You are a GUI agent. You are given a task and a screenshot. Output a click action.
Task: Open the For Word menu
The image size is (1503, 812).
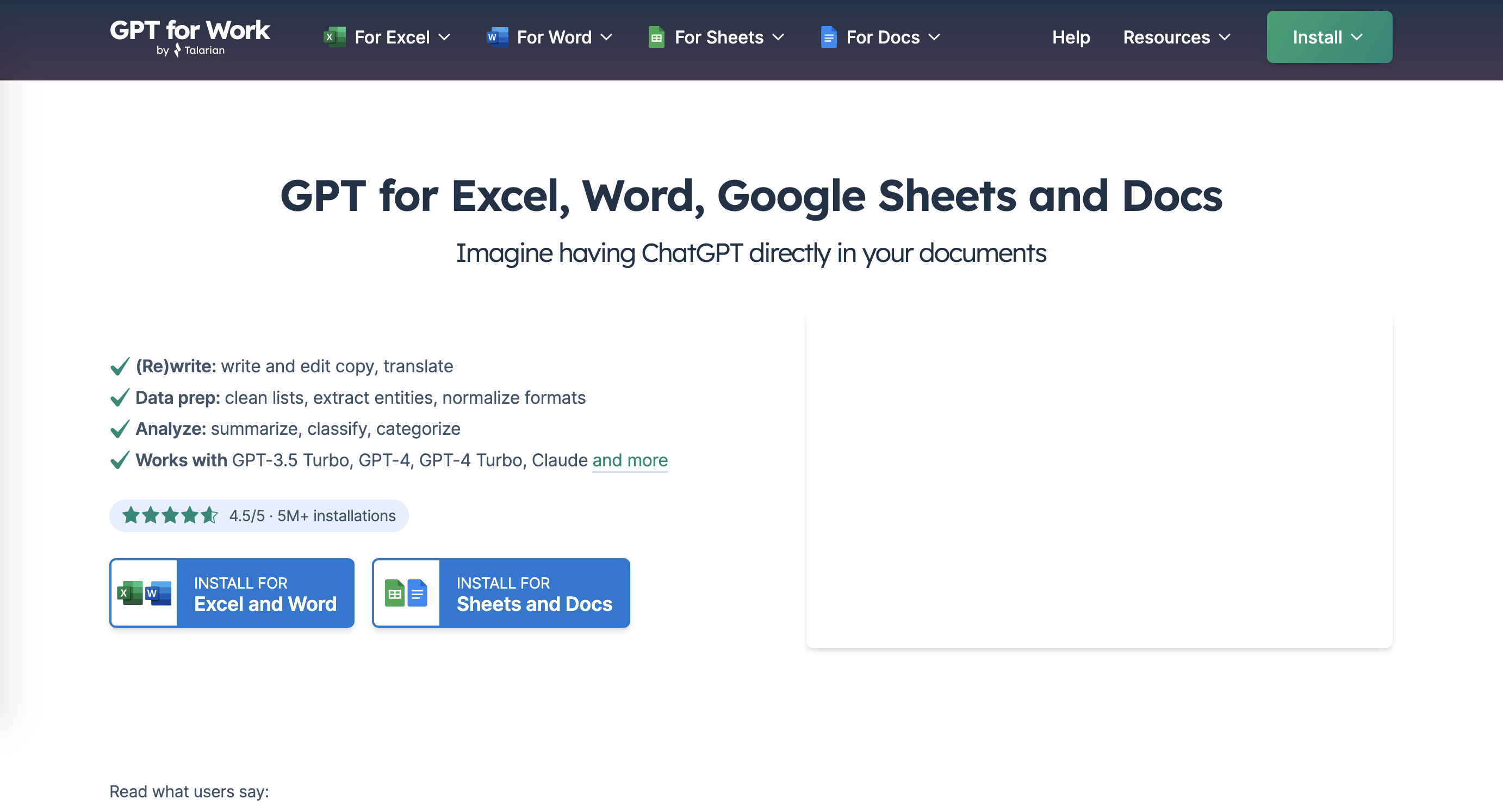click(550, 38)
